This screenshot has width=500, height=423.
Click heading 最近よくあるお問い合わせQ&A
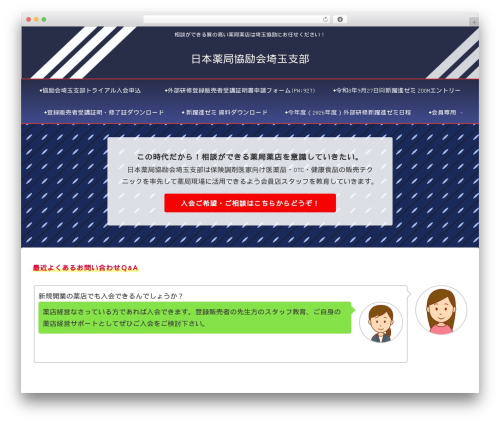[85, 268]
